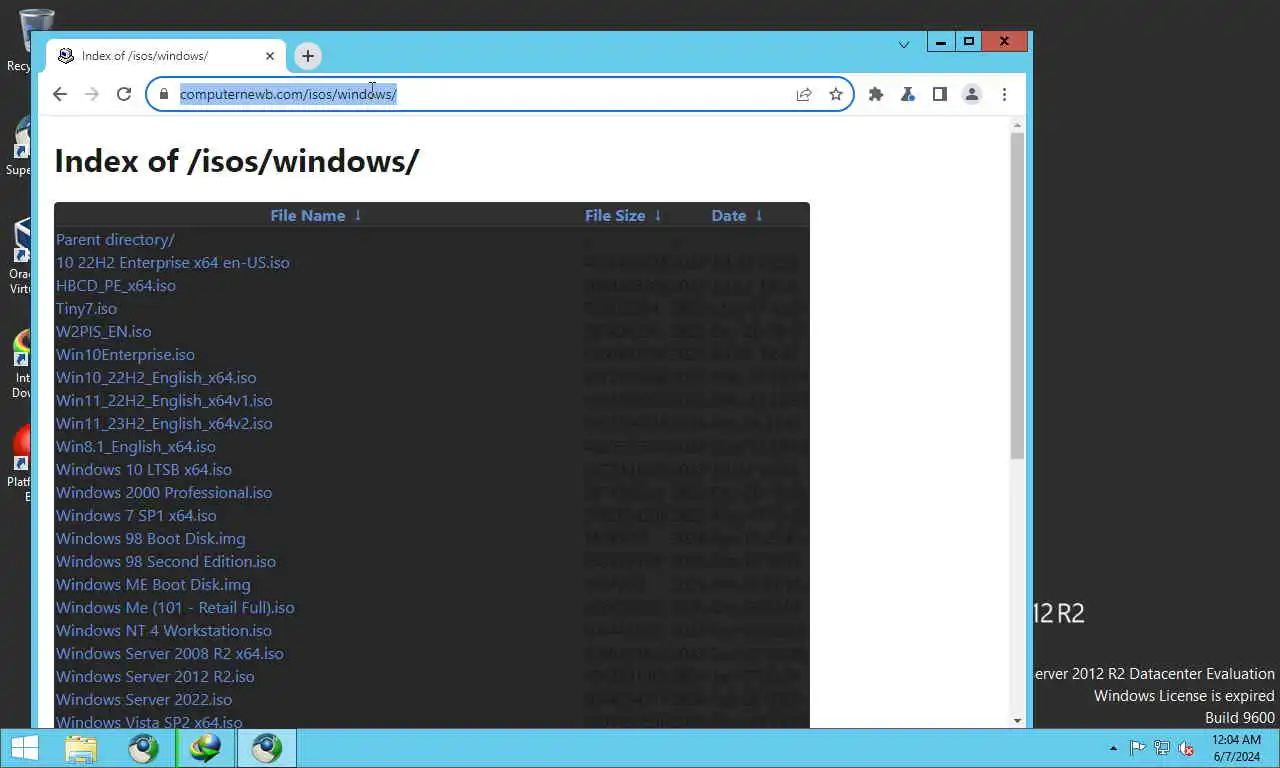Click the W2PIS_EN.iso link
Screen dimensions: 1280x768
(x=104, y=332)
